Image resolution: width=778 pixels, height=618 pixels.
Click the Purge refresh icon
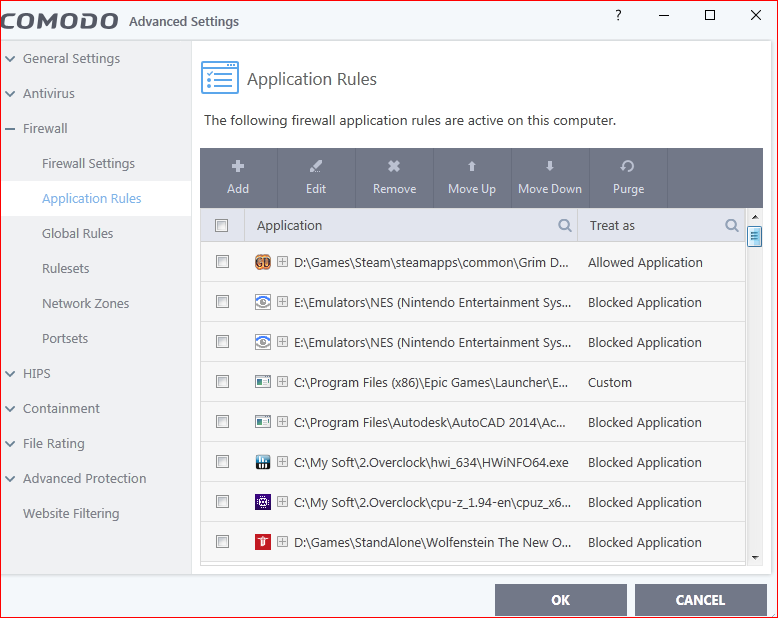pyautogui.click(x=628, y=167)
